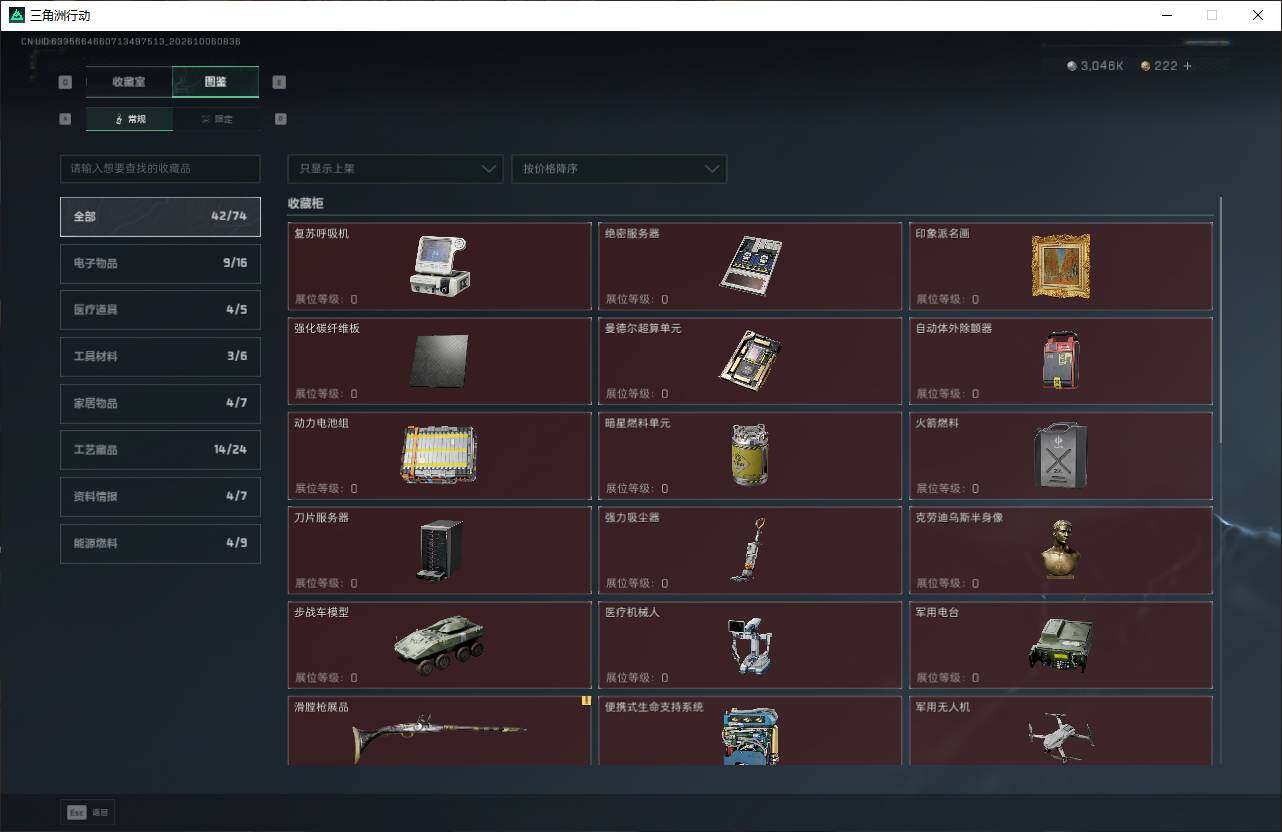Switch to the 图鉴 tab
Screen dimensions: 1282x832
(216, 82)
